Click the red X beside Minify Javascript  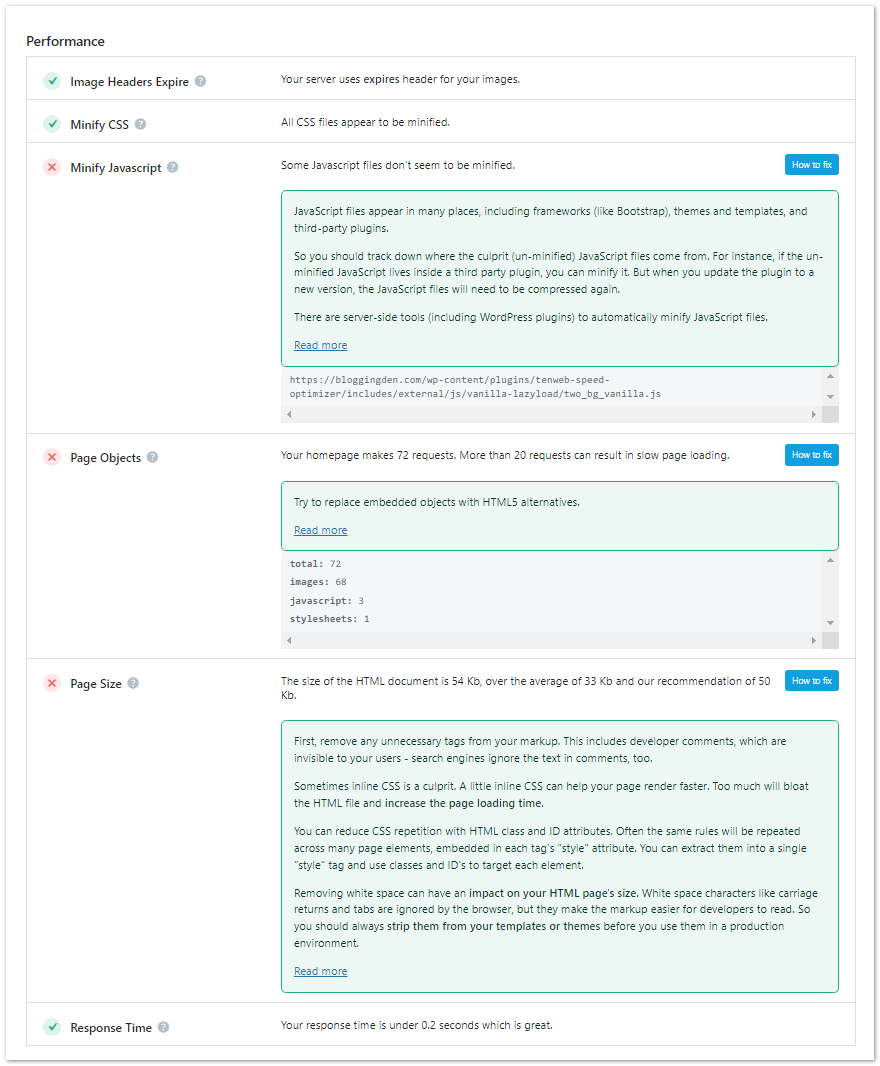tap(52, 167)
